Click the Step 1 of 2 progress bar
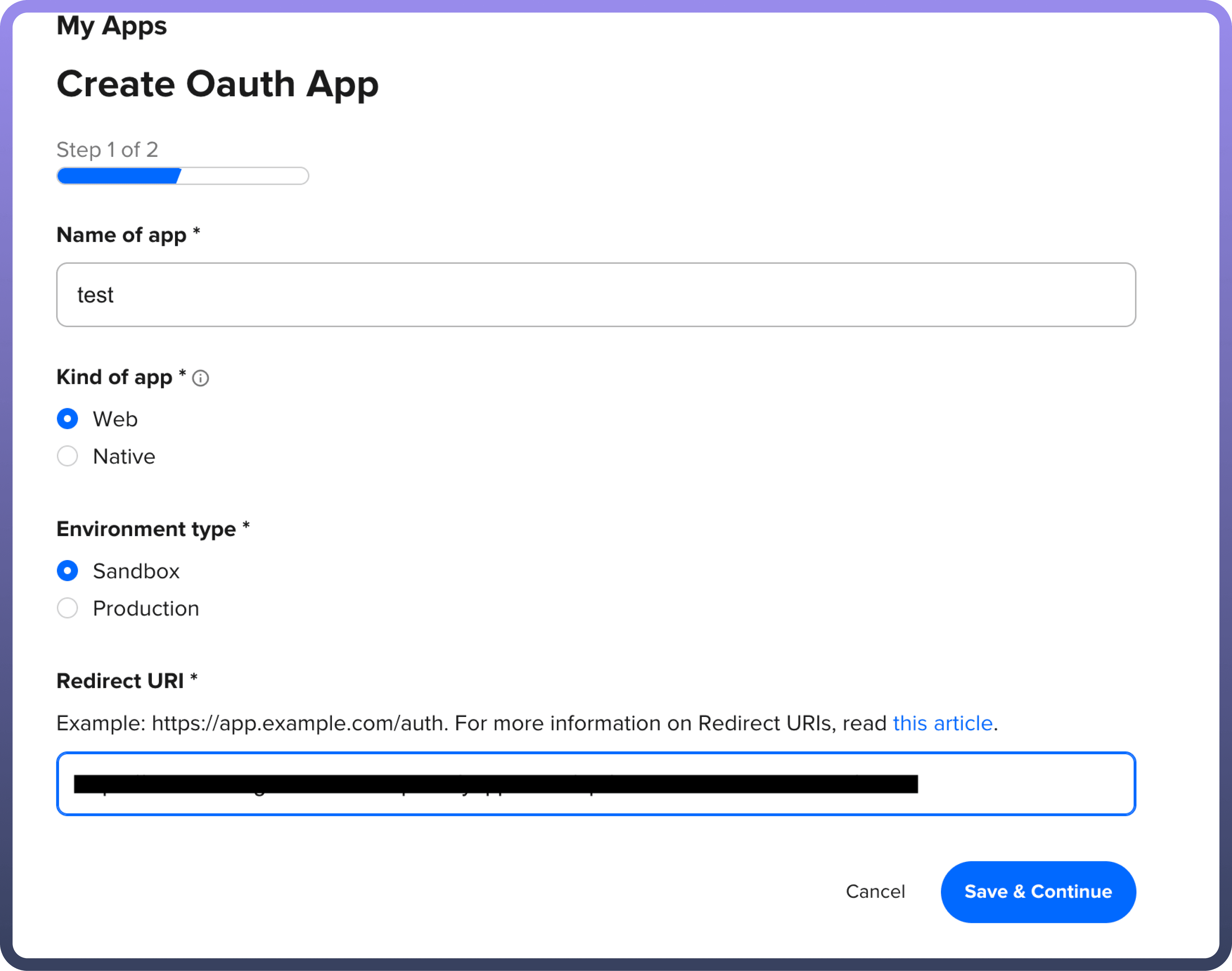This screenshot has width=1232, height=971. pyautogui.click(x=182, y=176)
